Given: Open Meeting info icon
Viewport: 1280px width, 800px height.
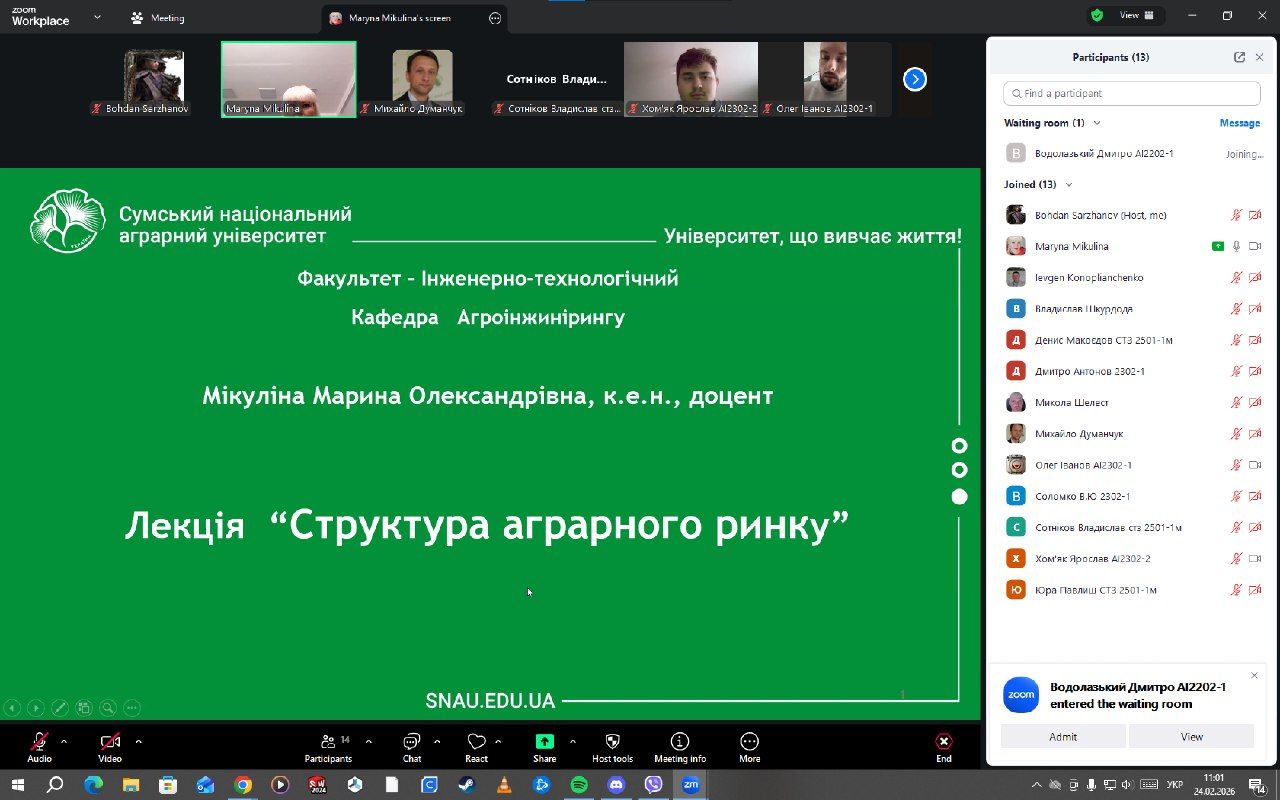Looking at the screenshot, I should [679, 742].
